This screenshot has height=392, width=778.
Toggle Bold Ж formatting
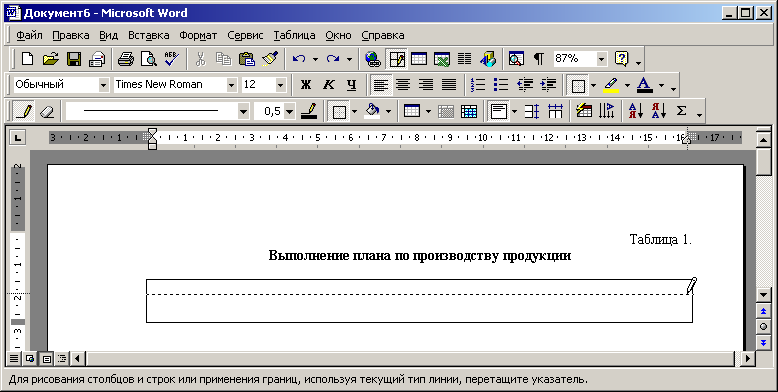306,85
